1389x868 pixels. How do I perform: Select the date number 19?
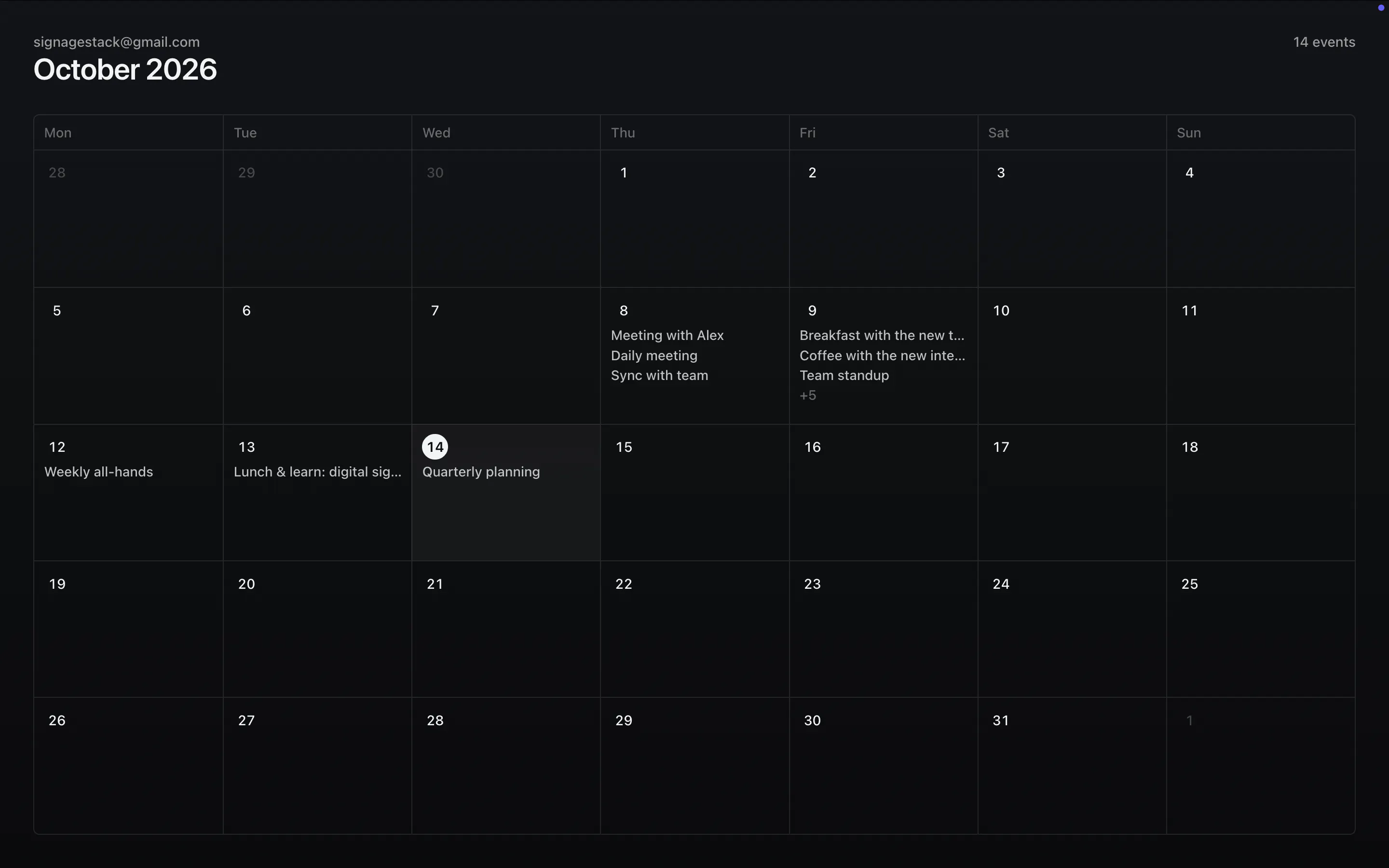pos(57,584)
